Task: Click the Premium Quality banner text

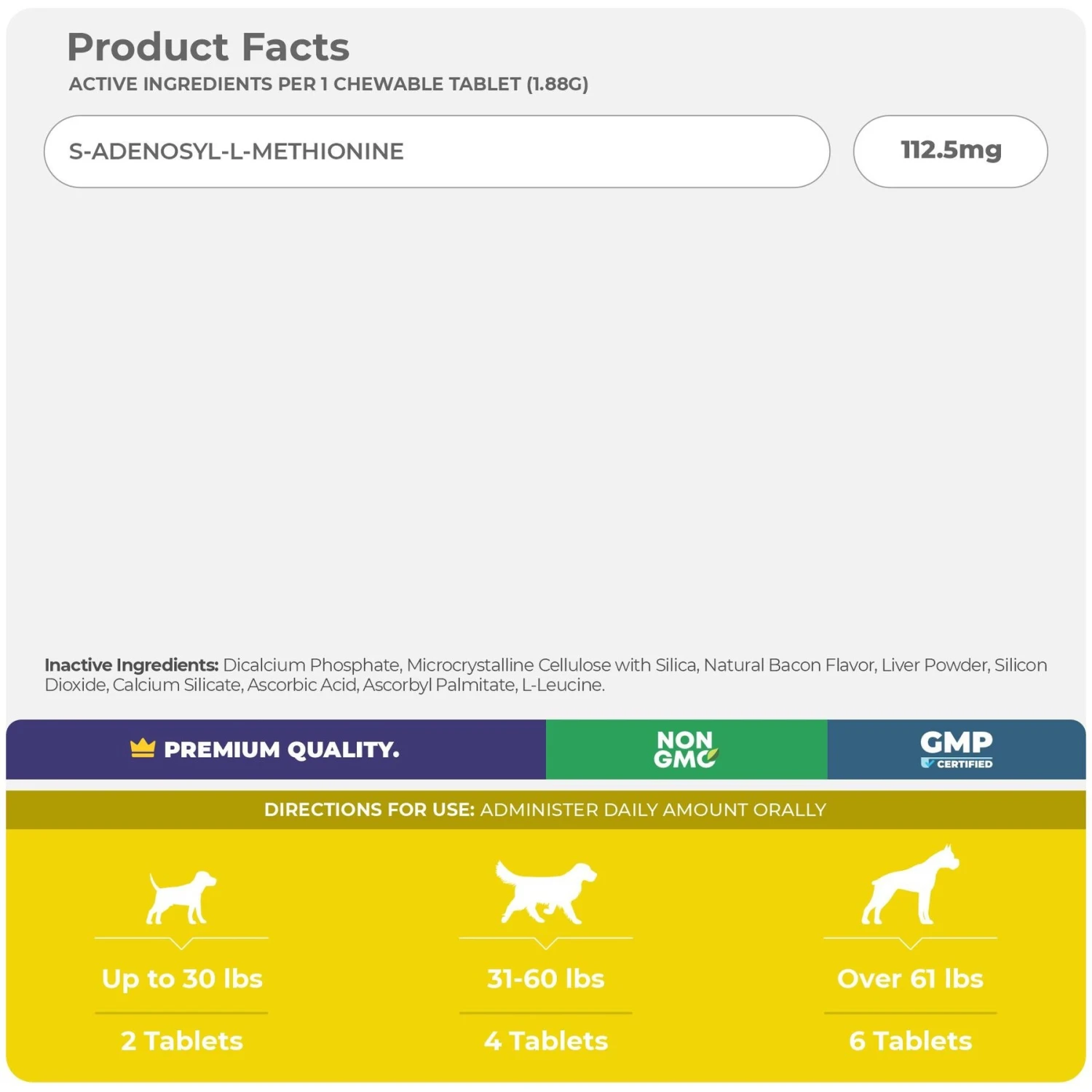Action: pyautogui.click(x=281, y=749)
